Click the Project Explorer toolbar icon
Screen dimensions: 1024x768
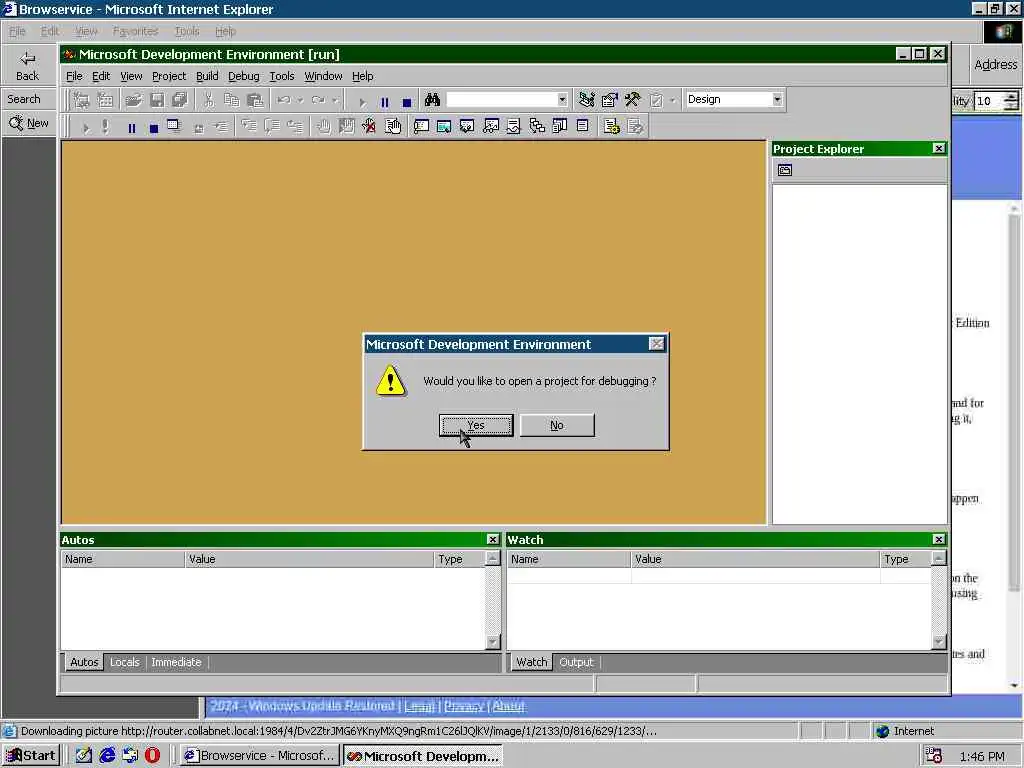pos(586,100)
